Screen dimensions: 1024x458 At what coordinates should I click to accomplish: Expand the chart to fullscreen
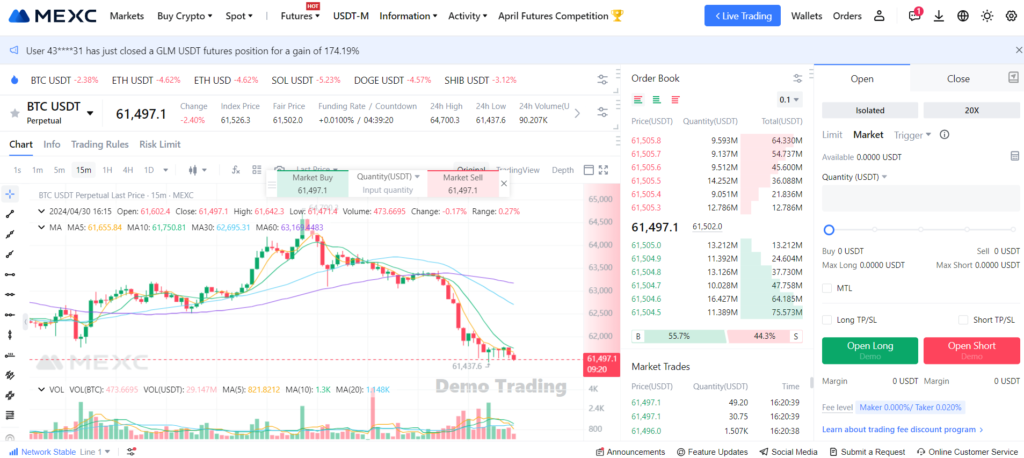tap(603, 170)
